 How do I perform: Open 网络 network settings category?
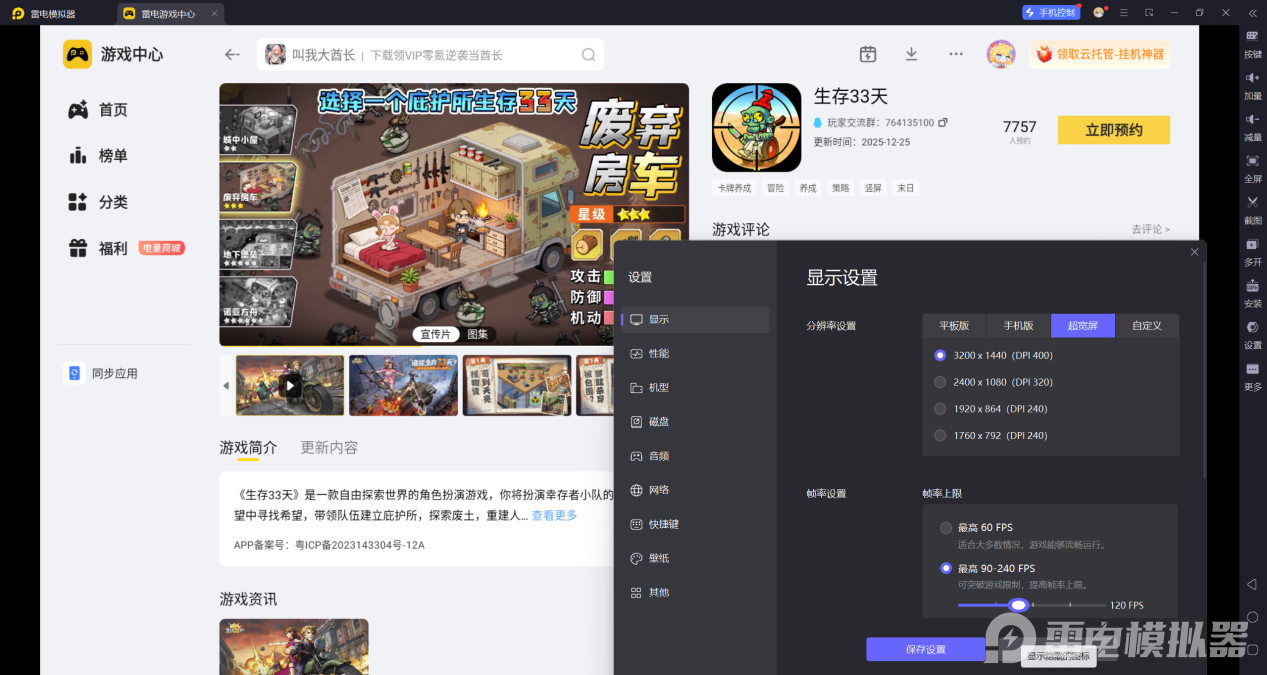click(x=696, y=490)
